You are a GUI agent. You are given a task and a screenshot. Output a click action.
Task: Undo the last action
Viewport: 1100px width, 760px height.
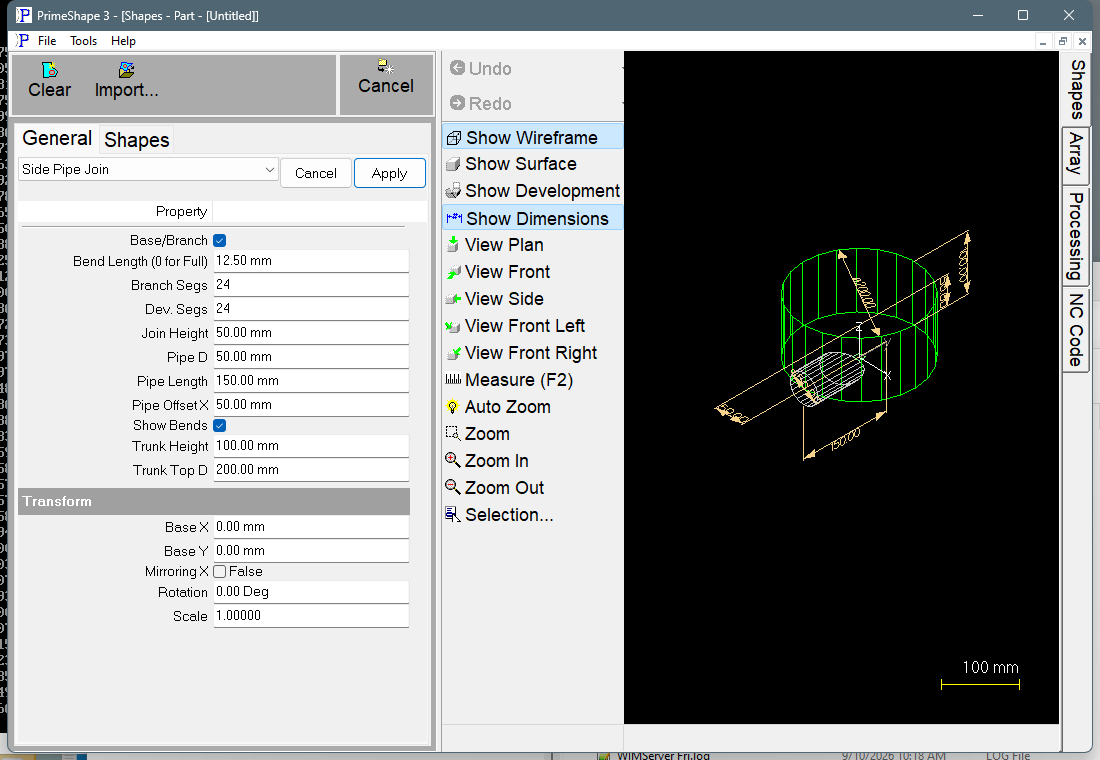(x=481, y=69)
